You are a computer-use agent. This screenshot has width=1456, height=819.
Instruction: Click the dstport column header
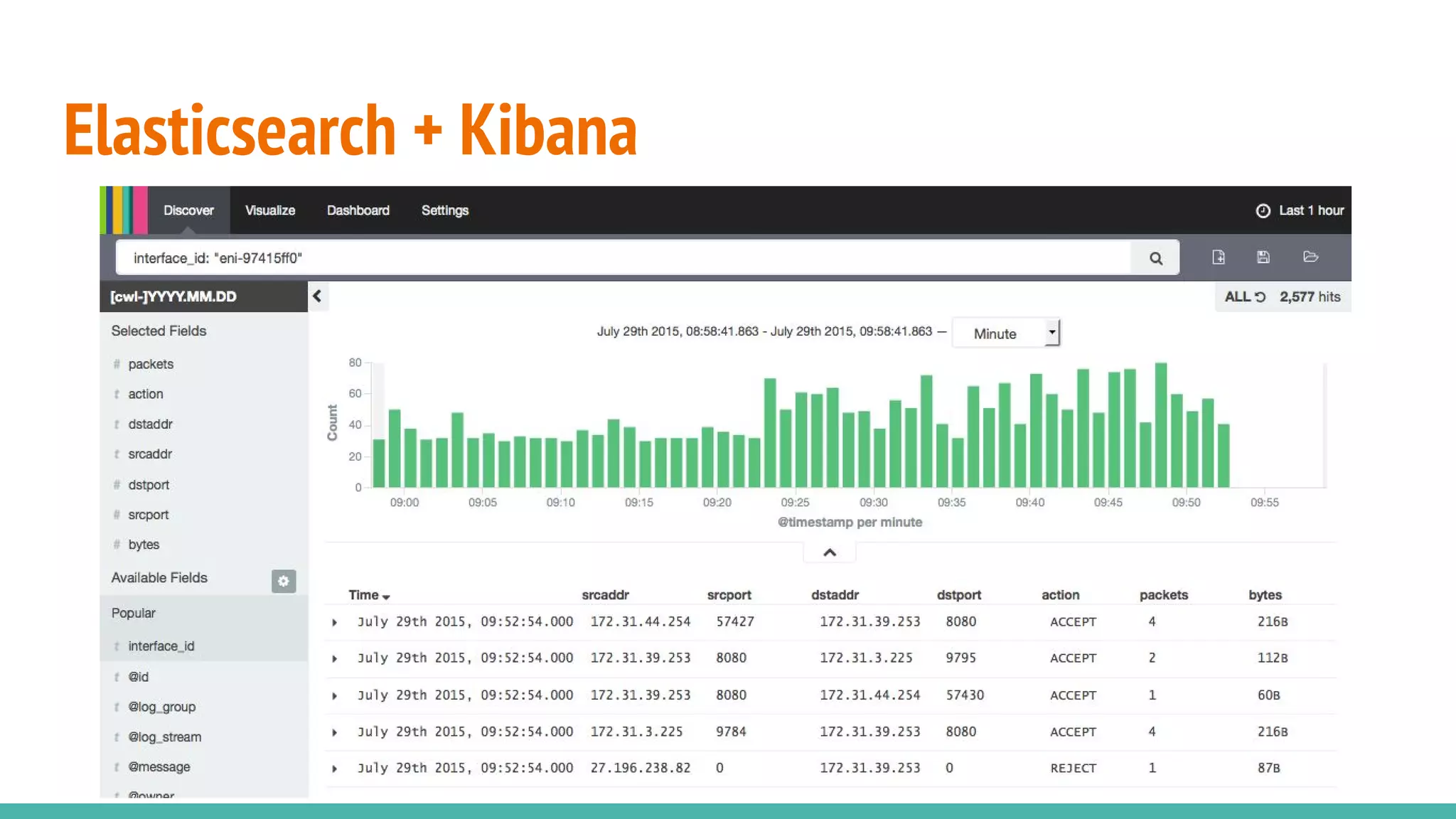pos(958,595)
